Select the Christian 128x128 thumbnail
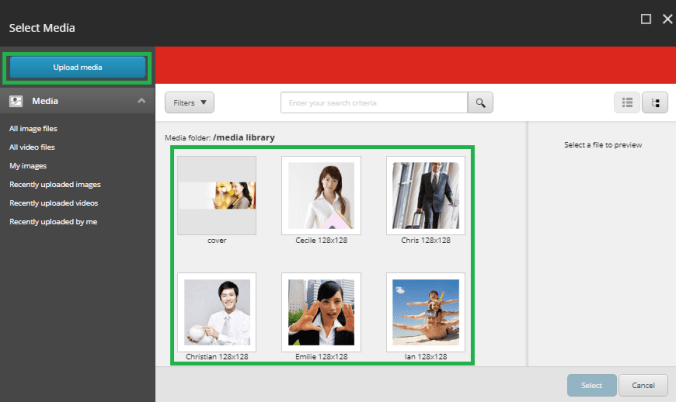This screenshot has height=402, width=676. pyautogui.click(x=217, y=312)
